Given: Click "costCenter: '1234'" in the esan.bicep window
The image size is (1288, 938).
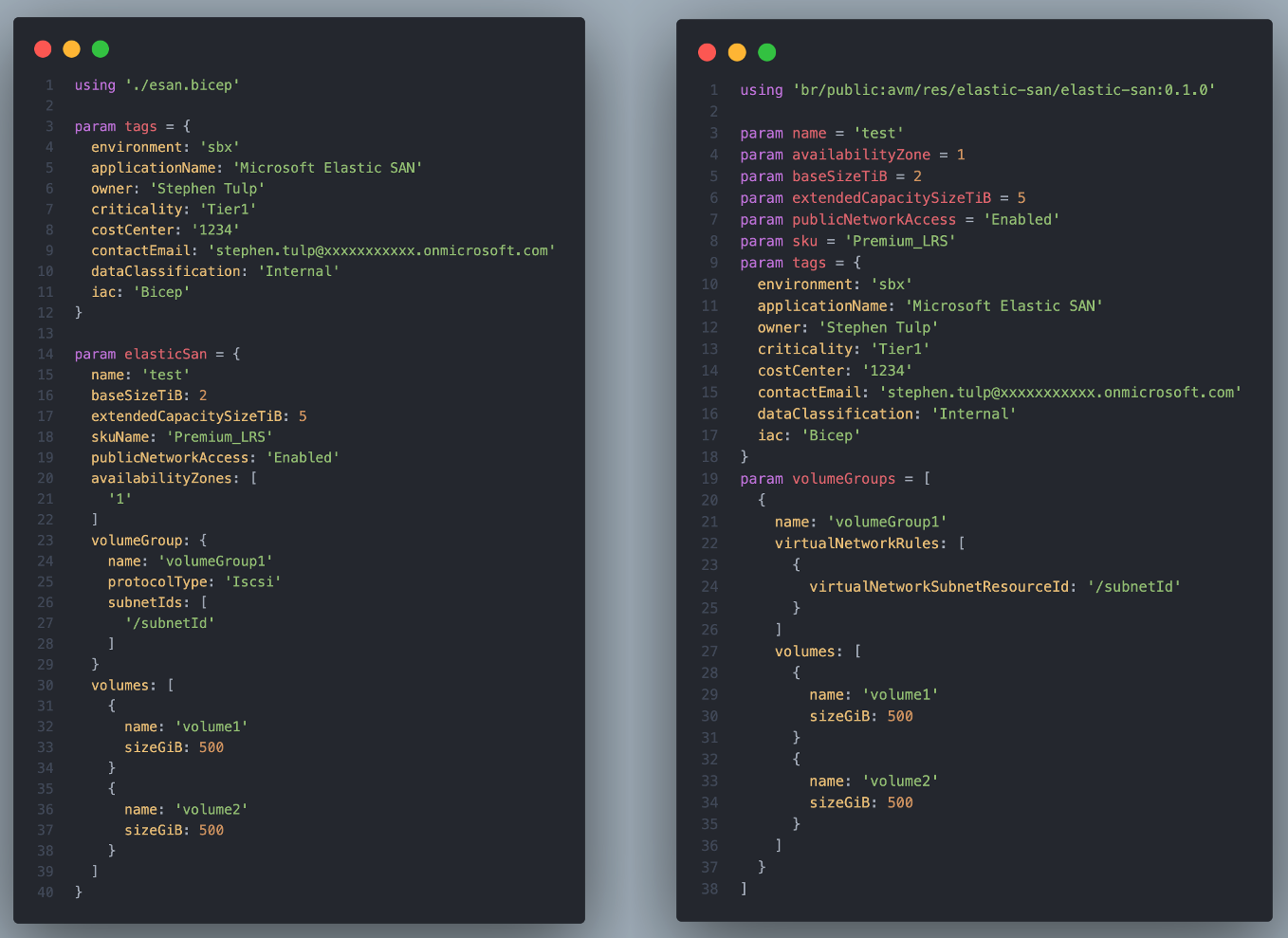Looking at the screenshot, I should 166,230.
